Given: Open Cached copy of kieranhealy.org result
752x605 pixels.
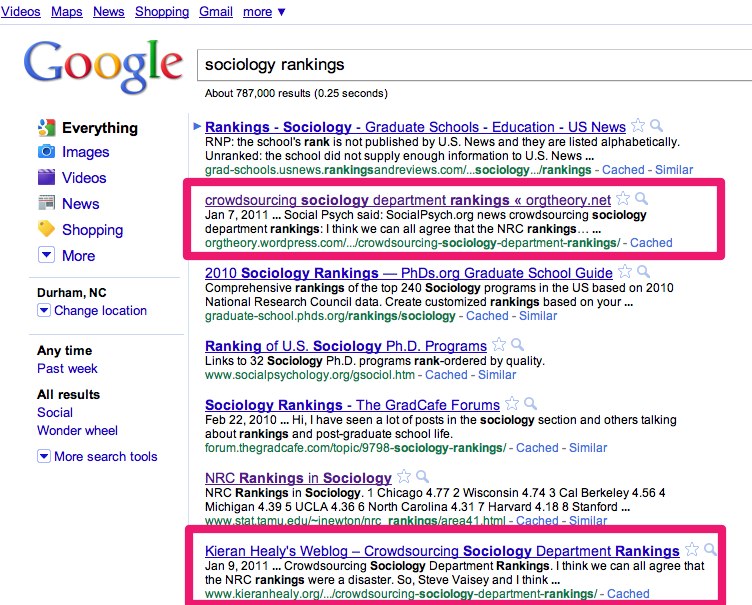Looking at the screenshot, I should [x=628, y=593].
